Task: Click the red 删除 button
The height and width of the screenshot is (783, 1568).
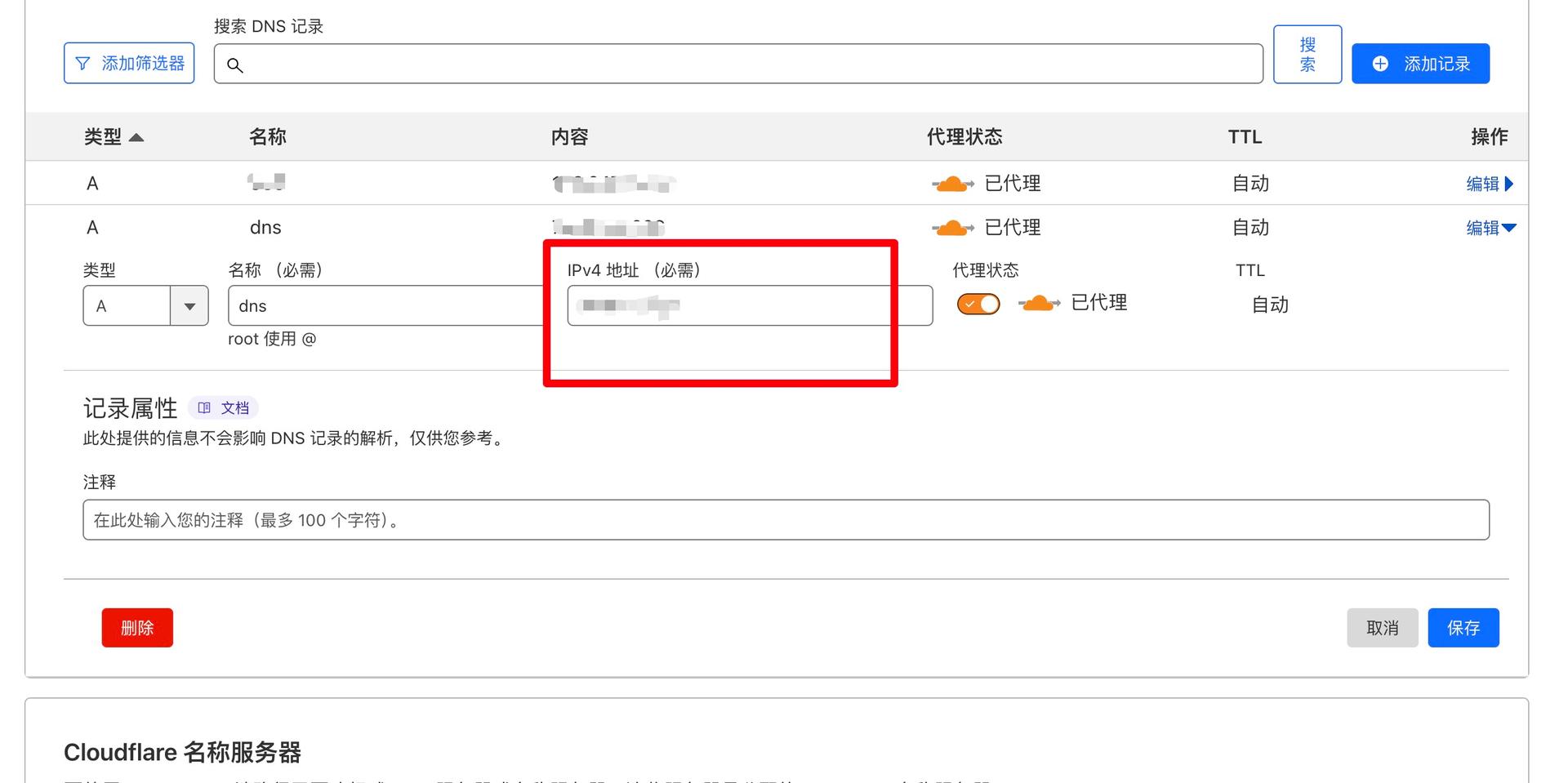Action: 137,628
